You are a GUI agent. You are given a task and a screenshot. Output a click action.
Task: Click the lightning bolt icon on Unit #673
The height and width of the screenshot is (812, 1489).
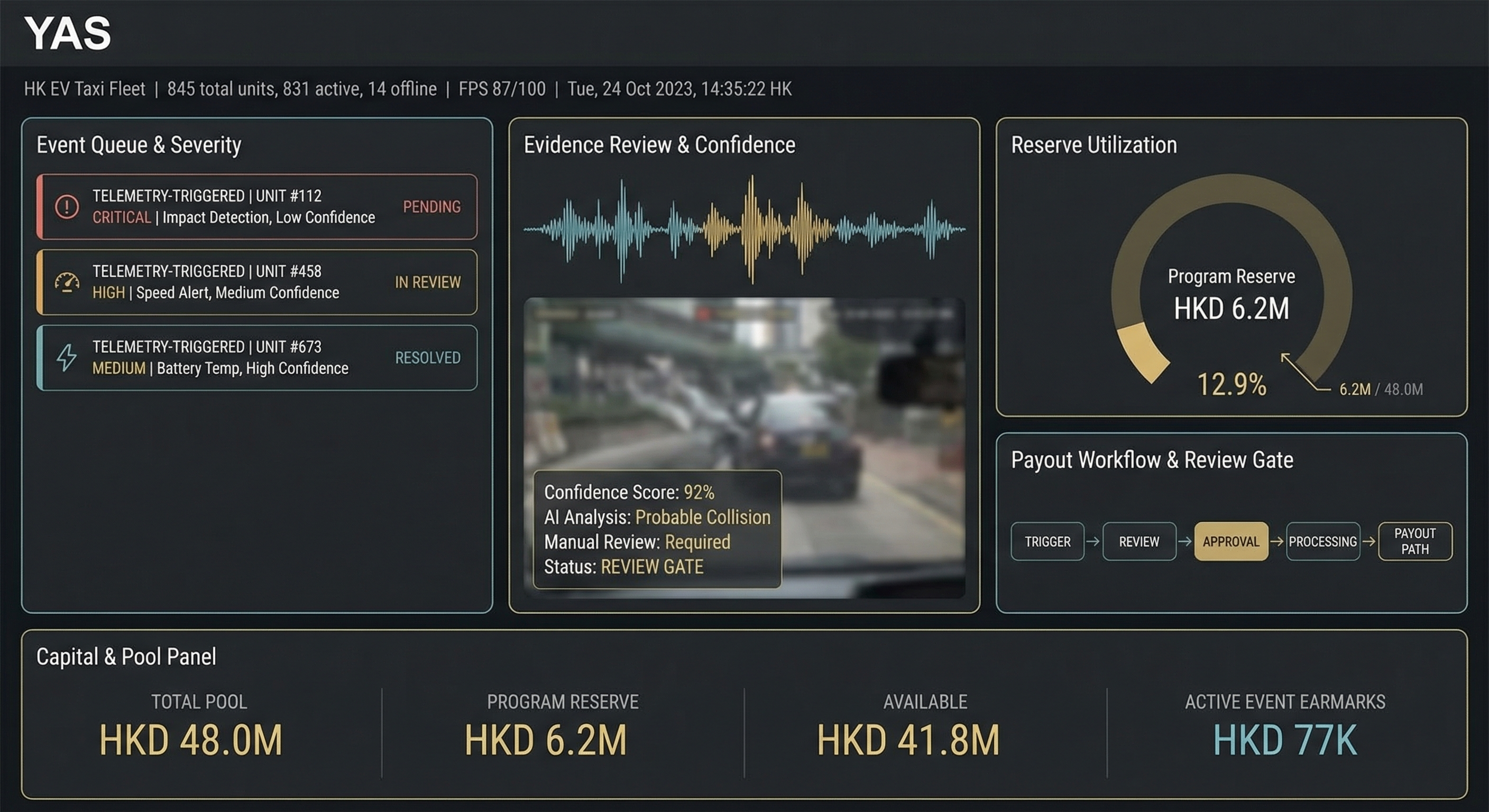(x=67, y=357)
